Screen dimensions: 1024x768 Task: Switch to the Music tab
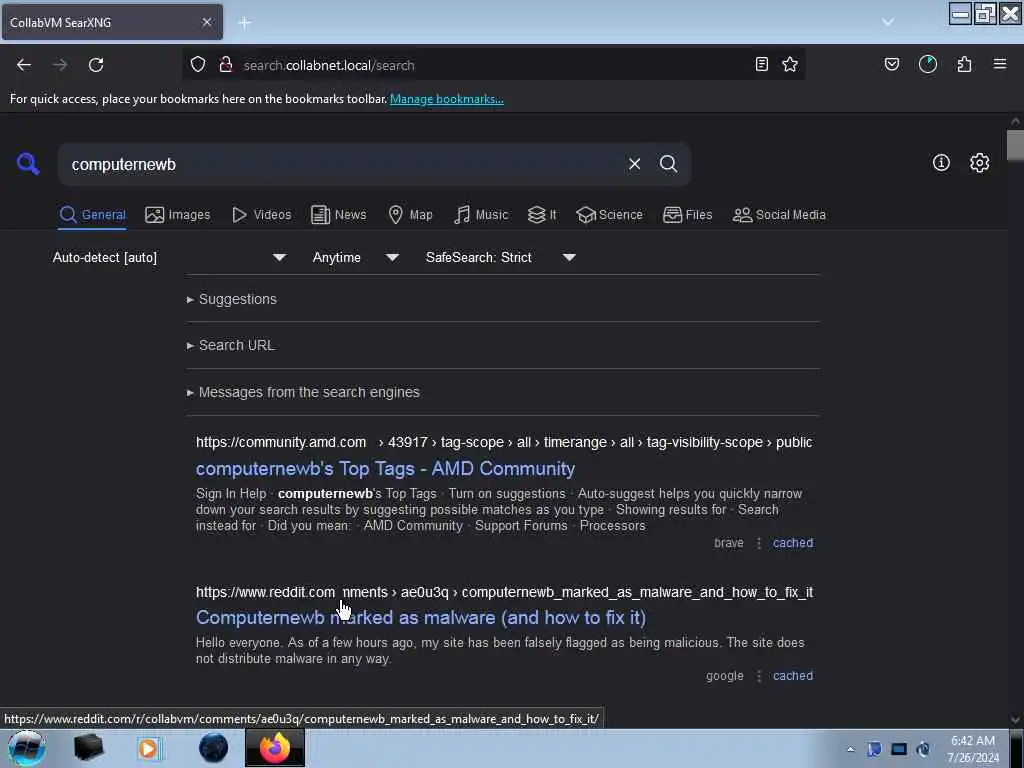[x=481, y=215]
